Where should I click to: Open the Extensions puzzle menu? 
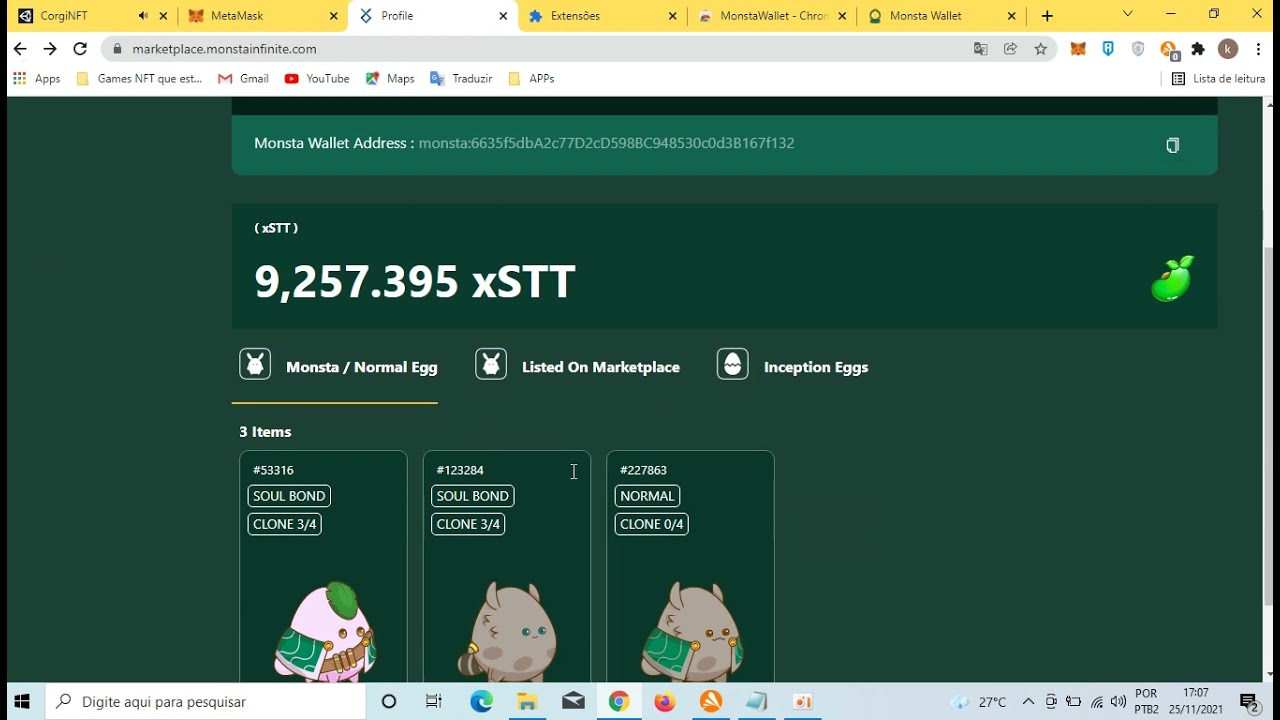pos(1198,49)
